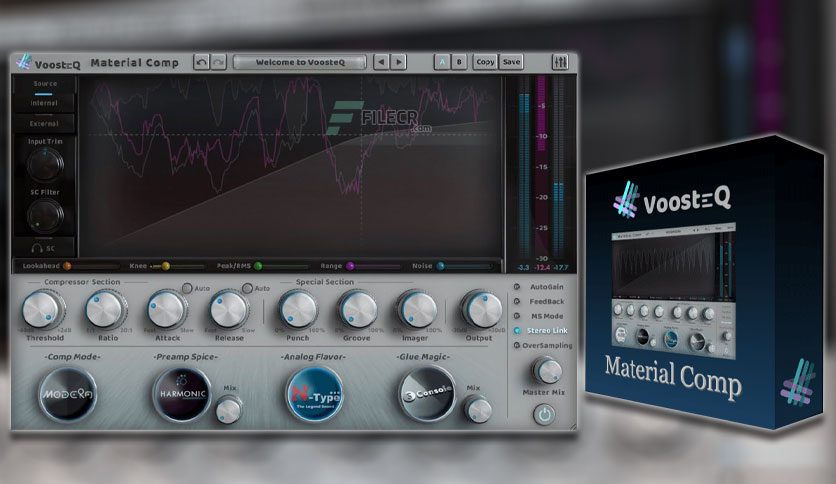Click the compression waveform display
Screen dimensions: 836x484
tap(291, 166)
